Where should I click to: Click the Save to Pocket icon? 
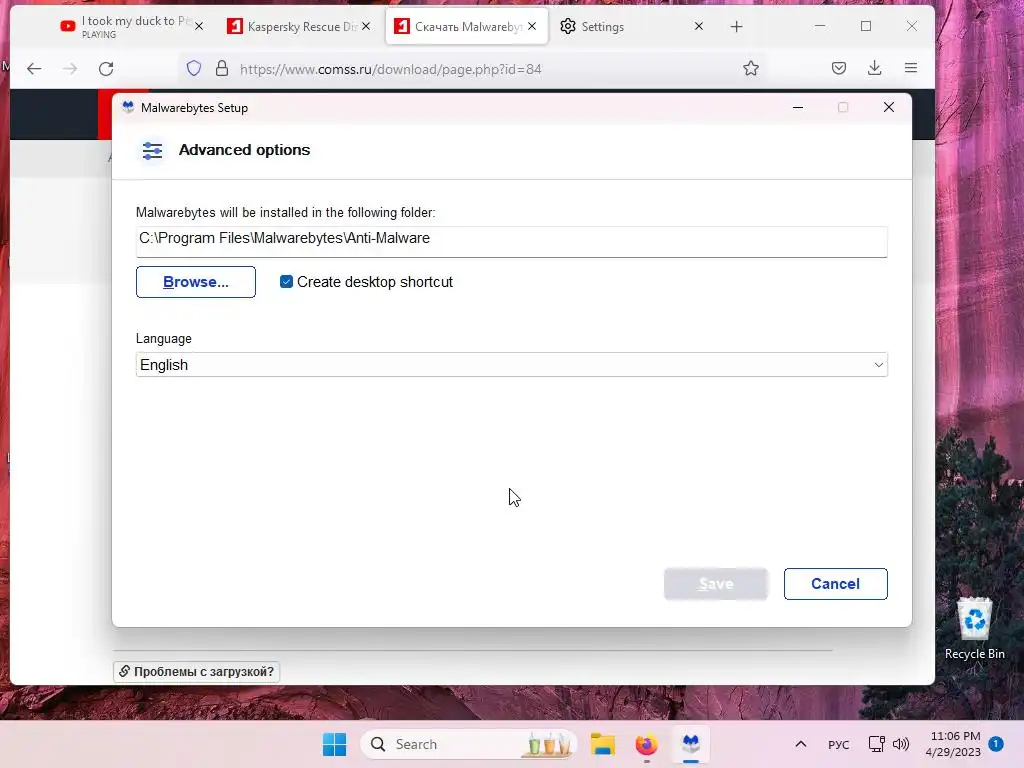(839, 69)
